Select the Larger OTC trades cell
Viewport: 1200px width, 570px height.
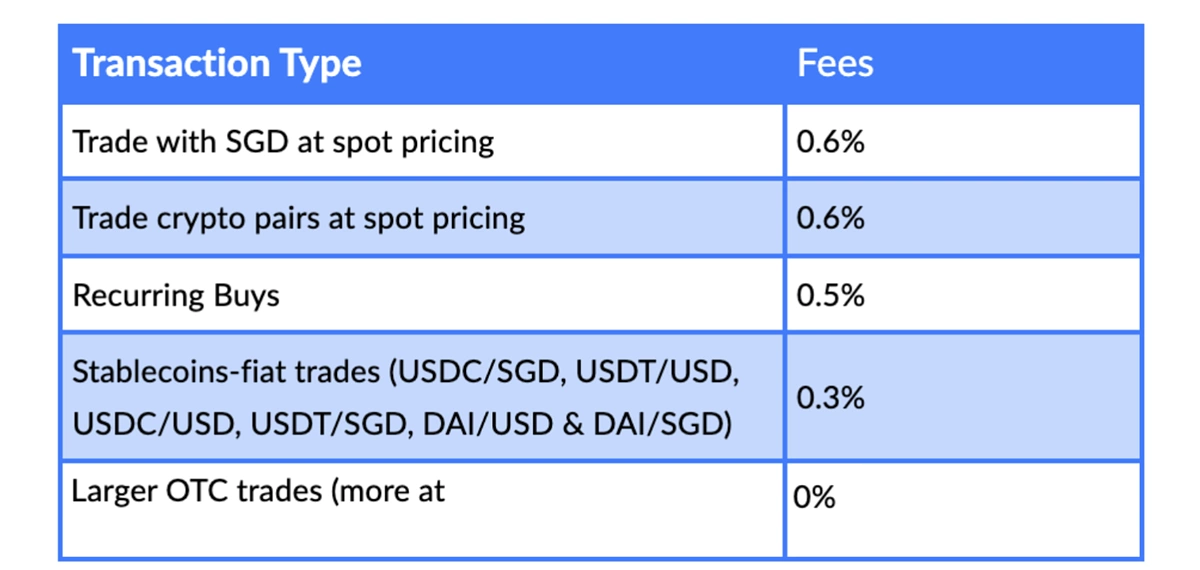pos(422,509)
